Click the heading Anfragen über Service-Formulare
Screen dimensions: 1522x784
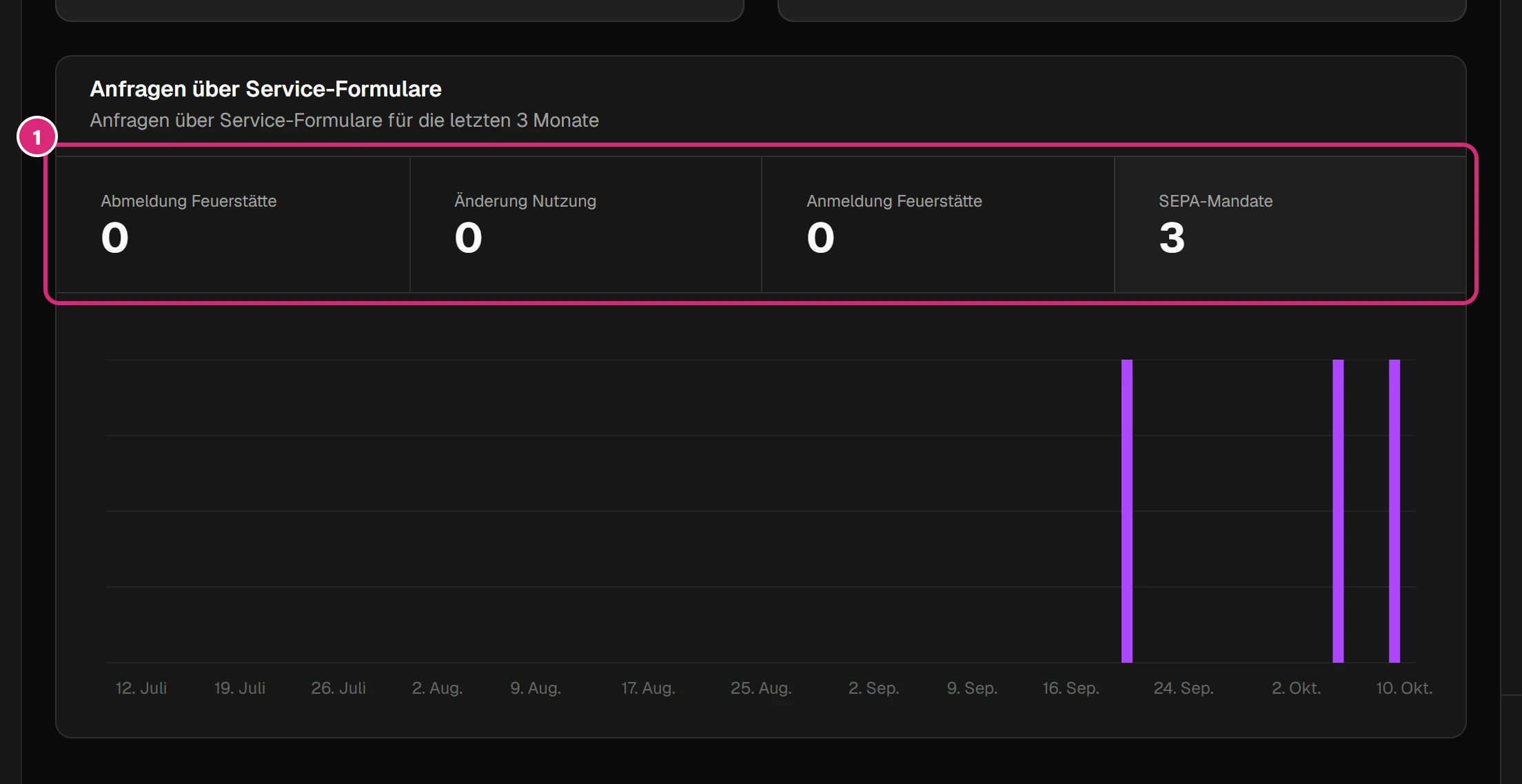coord(265,89)
